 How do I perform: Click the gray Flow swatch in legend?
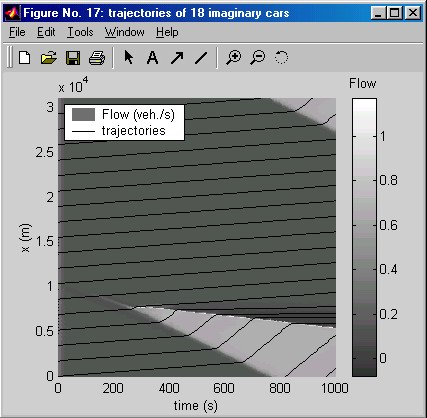pos(83,114)
